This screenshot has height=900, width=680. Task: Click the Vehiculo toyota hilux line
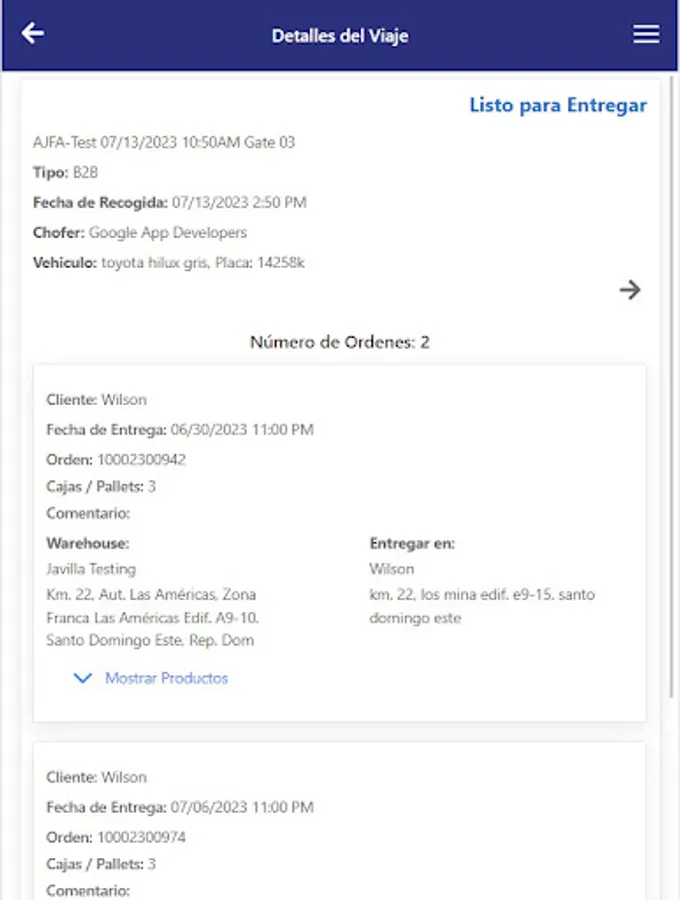click(169, 263)
